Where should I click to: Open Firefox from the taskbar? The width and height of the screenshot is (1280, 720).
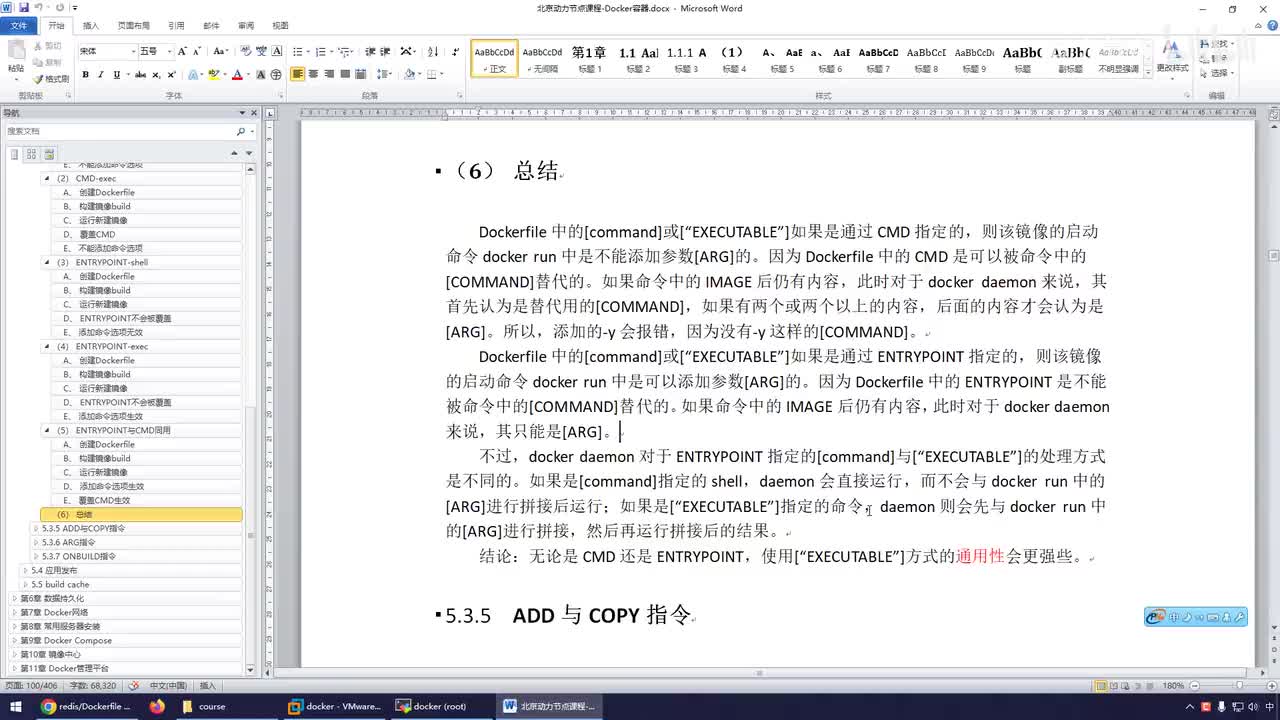click(156, 706)
